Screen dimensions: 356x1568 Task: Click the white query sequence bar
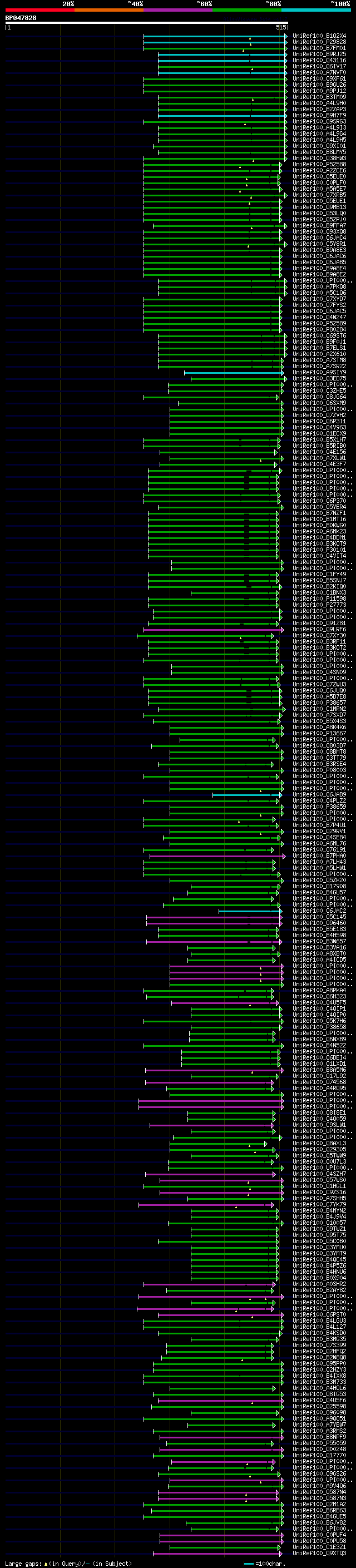point(147,22)
